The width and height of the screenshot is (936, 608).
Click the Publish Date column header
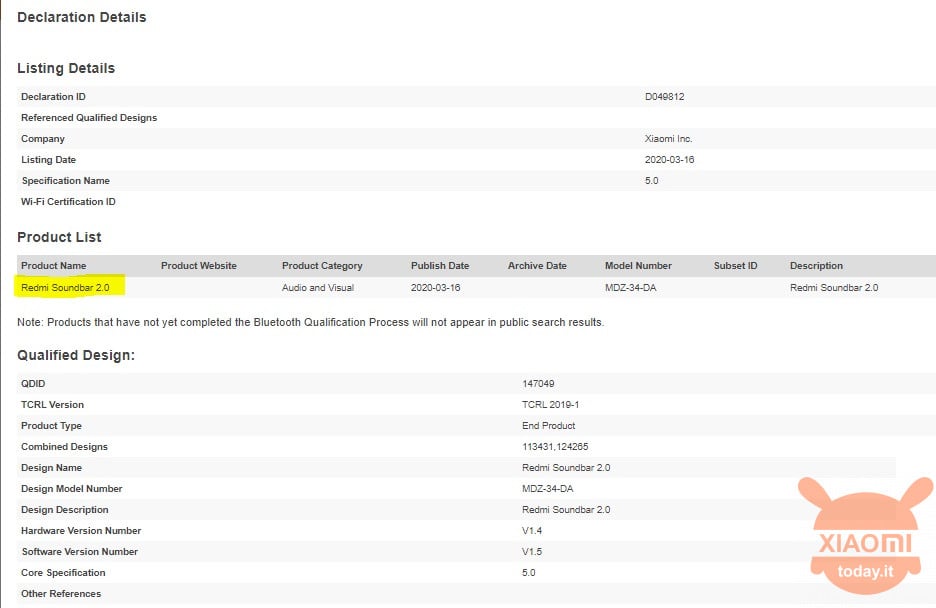click(440, 266)
